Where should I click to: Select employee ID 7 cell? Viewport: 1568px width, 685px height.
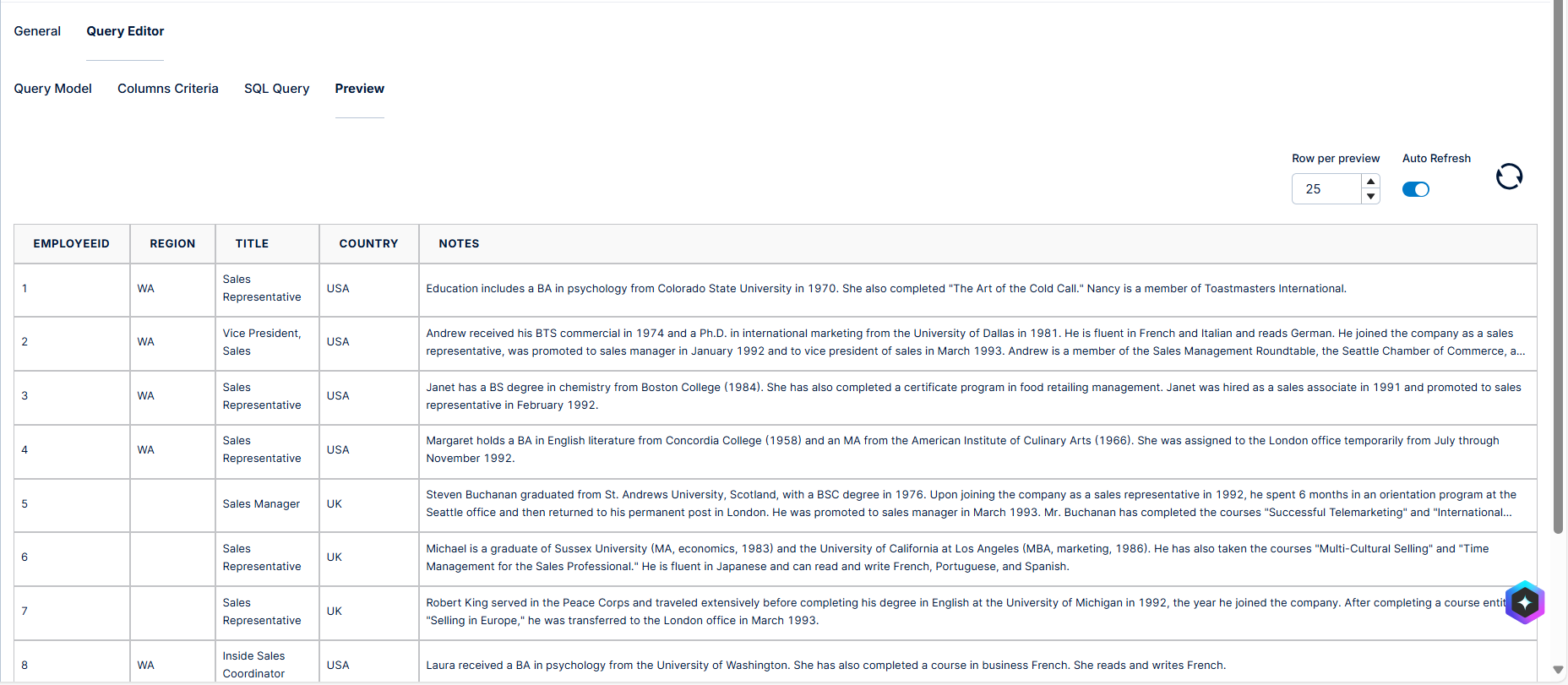(x=72, y=612)
